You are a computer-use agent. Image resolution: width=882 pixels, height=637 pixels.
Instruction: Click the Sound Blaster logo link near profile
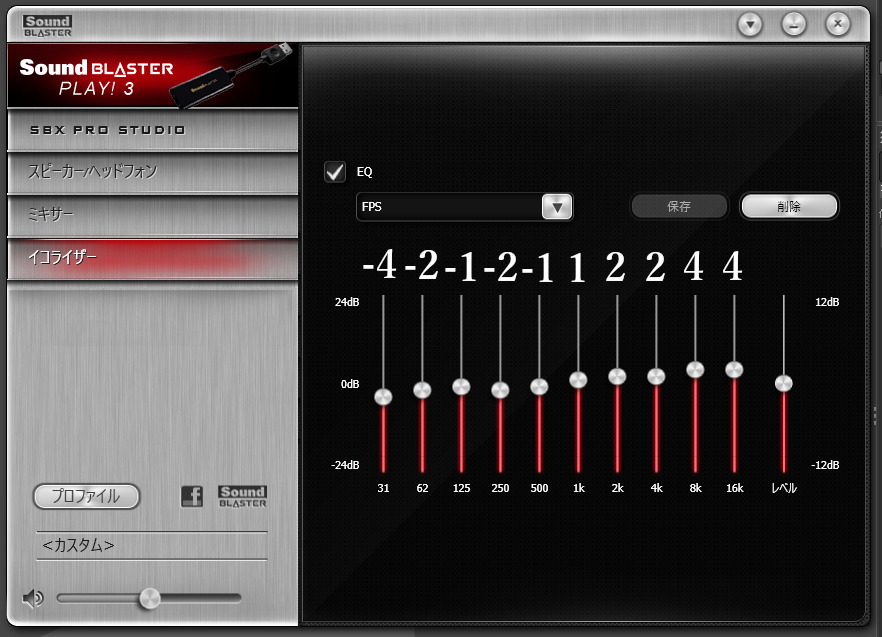click(242, 496)
